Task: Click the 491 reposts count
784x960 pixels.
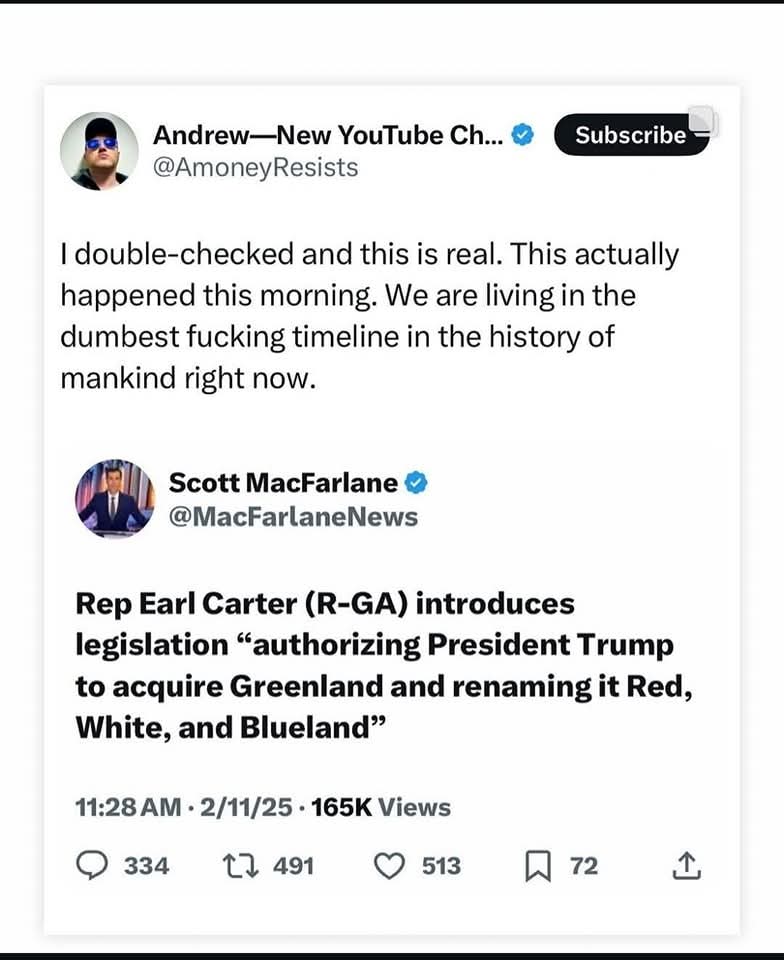Action: pyautogui.click(x=293, y=866)
